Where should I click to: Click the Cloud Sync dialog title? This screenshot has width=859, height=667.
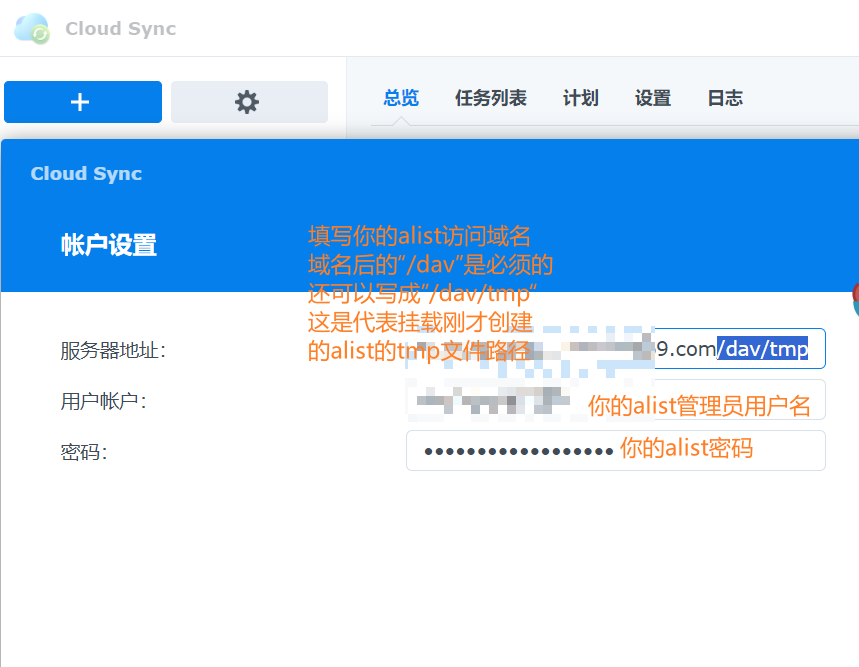[x=86, y=174]
